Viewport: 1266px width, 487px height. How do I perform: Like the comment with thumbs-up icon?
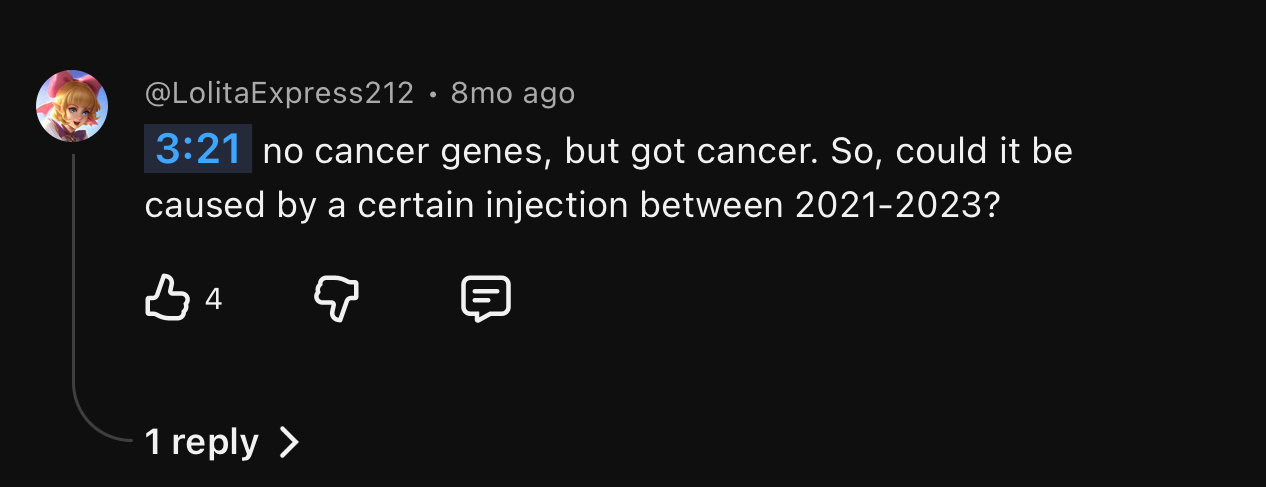click(168, 298)
